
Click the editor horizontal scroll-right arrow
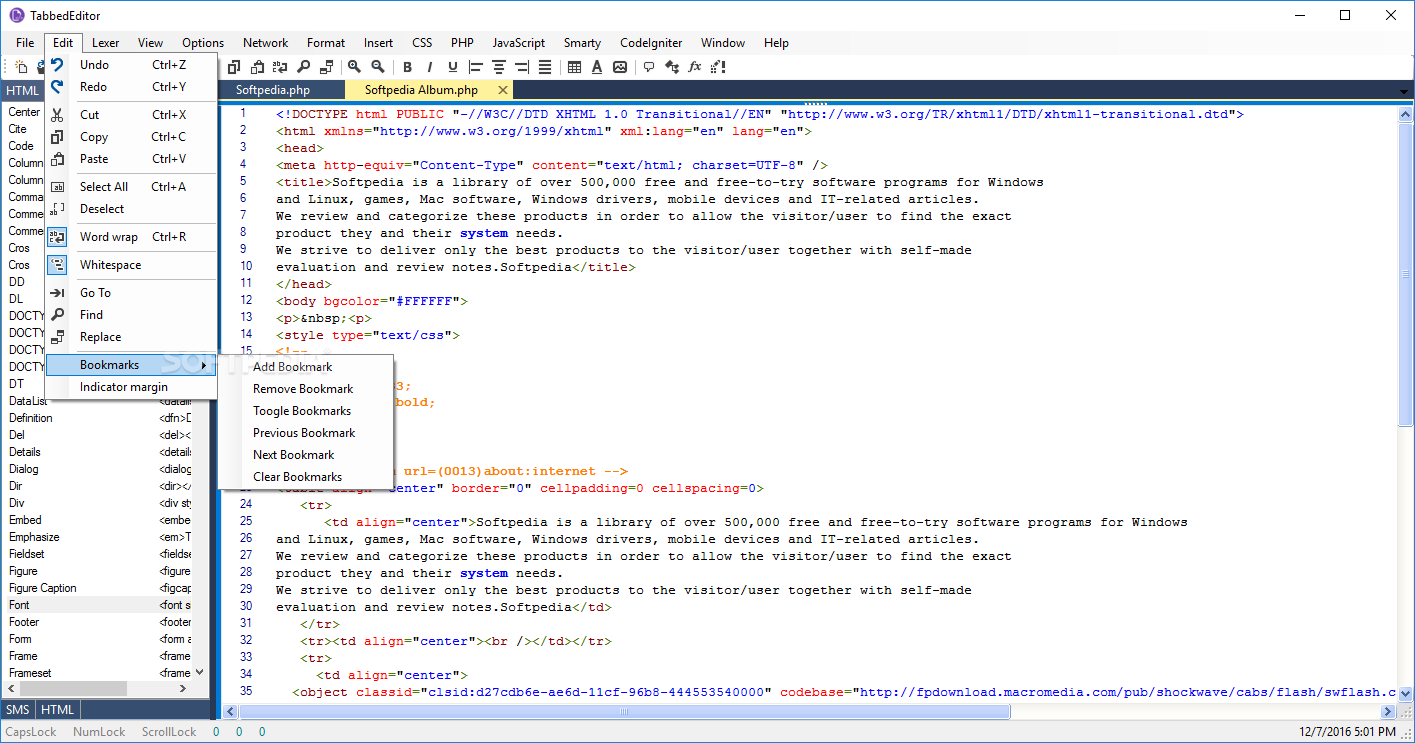pyautogui.click(x=1388, y=712)
